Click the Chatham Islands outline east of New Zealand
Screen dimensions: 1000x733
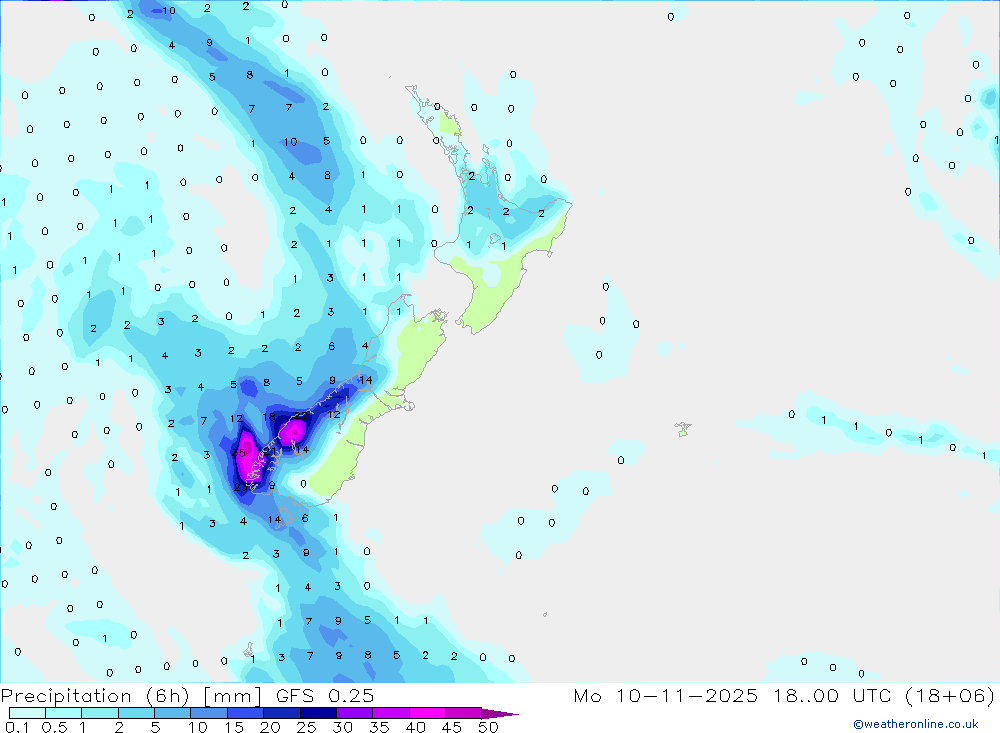click(x=683, y=429)
